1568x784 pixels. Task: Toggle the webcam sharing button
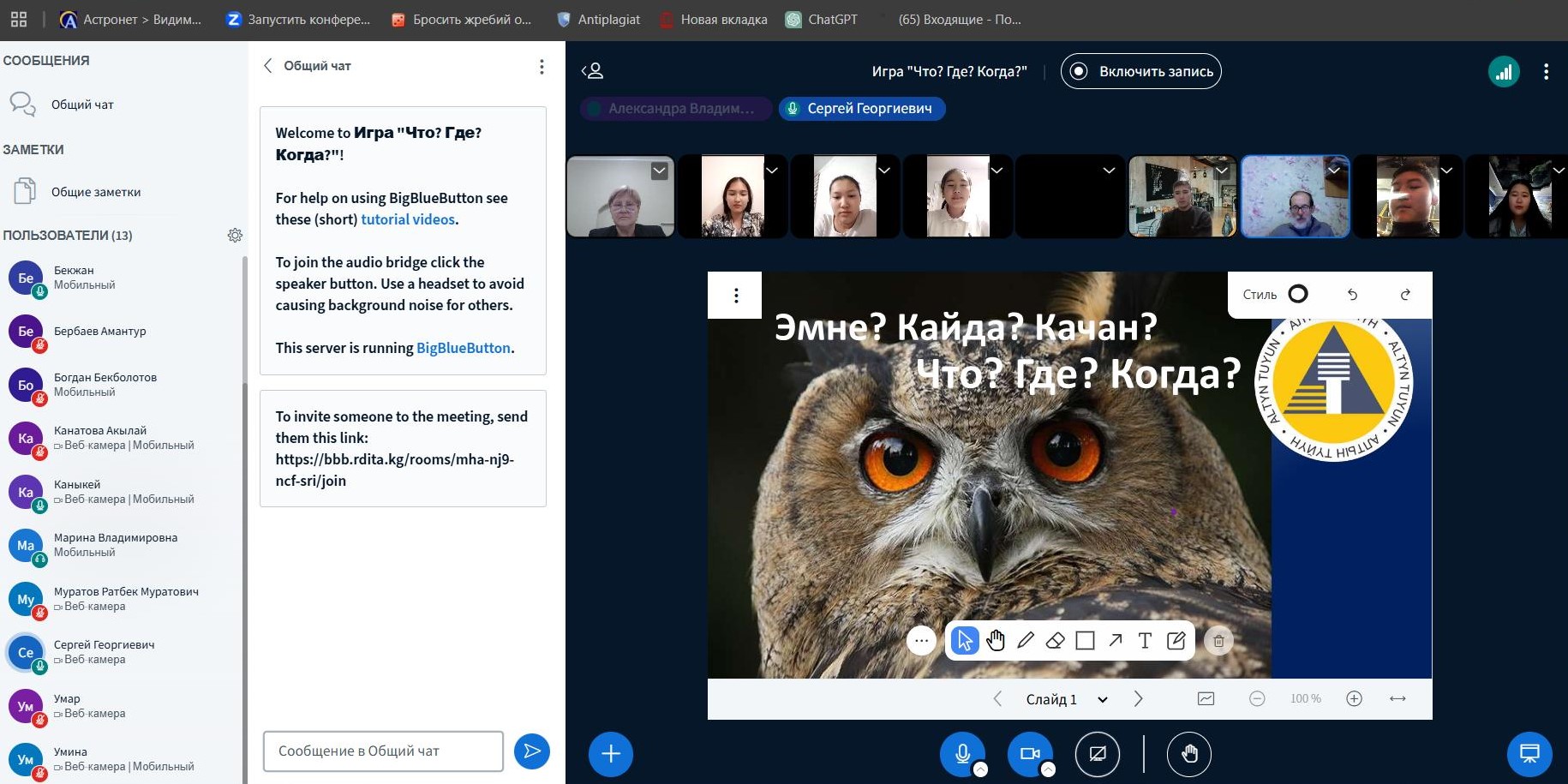click(1029, 754)
